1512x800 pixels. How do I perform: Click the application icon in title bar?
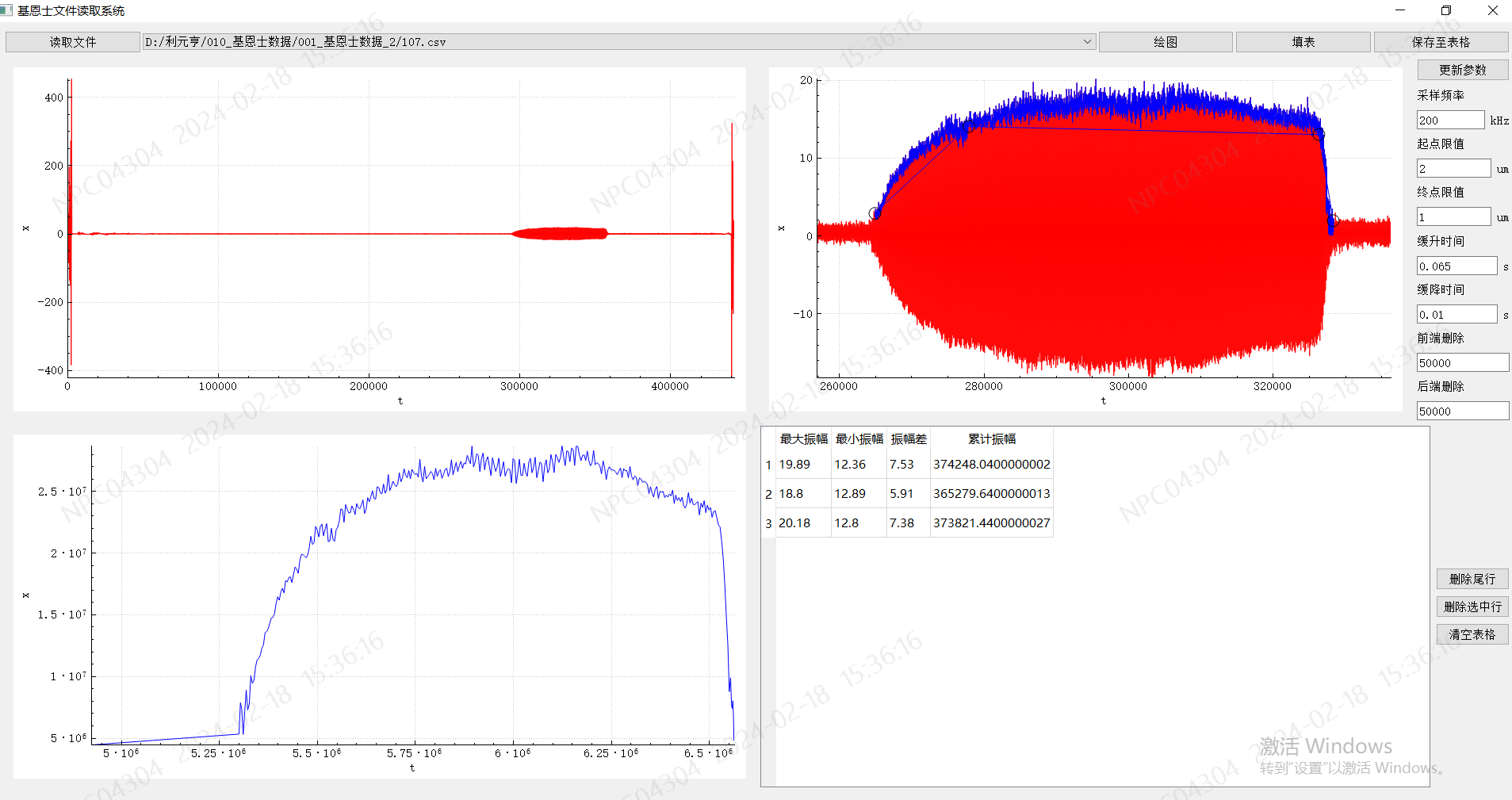(x=7, y=10)
